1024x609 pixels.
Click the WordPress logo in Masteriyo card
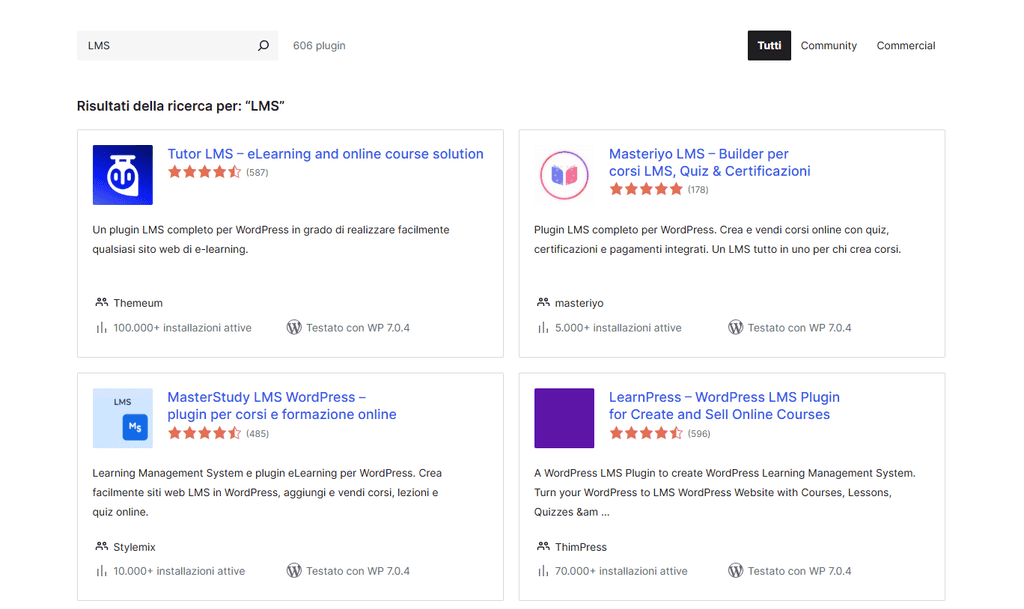click(x=735, y=327)
